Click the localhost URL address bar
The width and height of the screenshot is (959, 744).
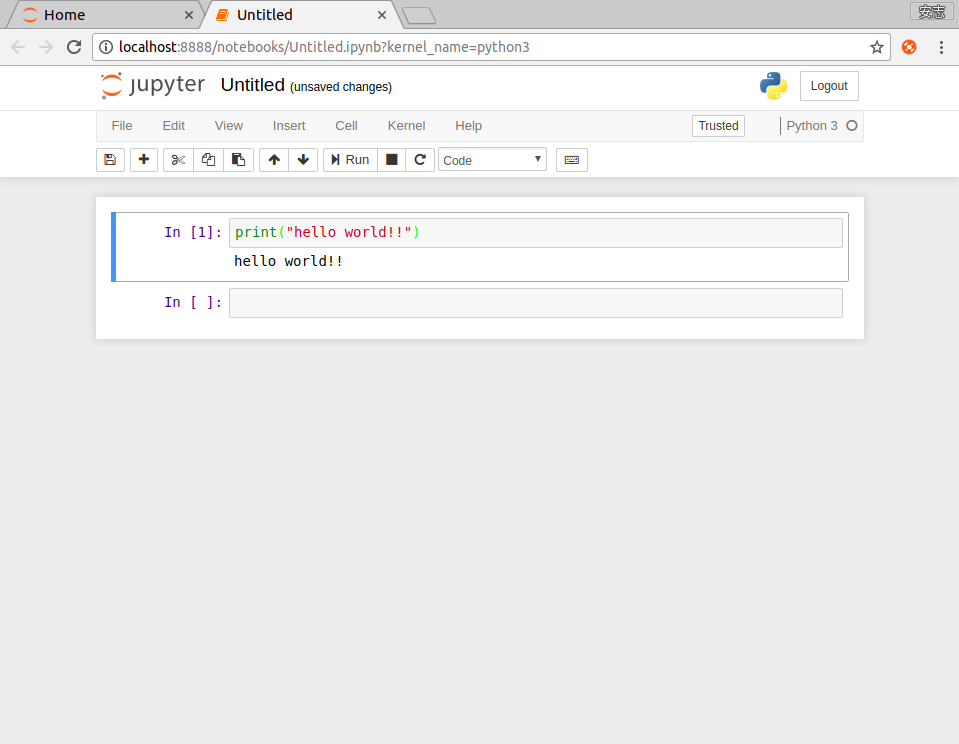pos(491,47)
